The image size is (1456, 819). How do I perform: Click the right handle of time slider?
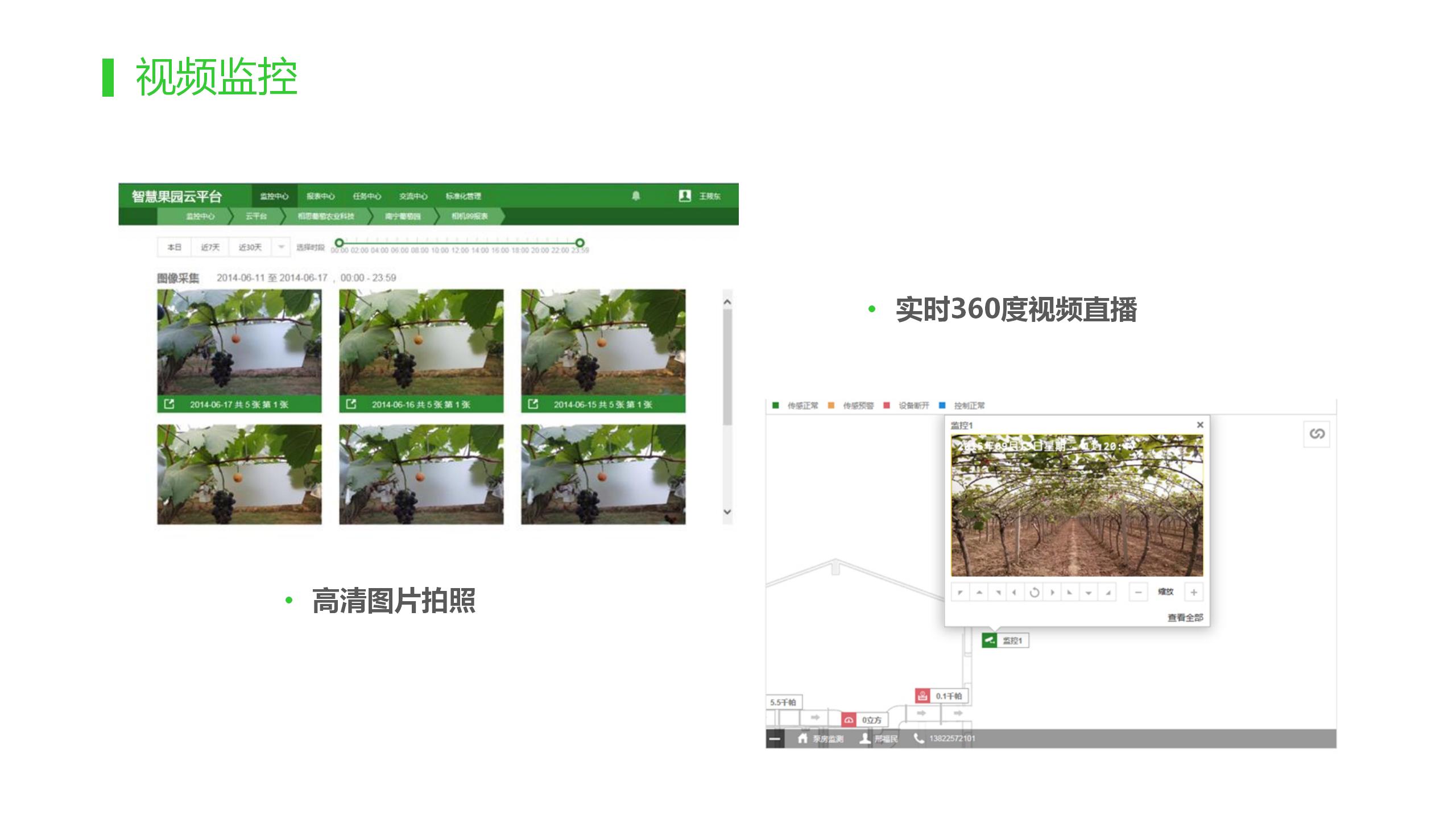pyautogui.click(x=580, y=243)
